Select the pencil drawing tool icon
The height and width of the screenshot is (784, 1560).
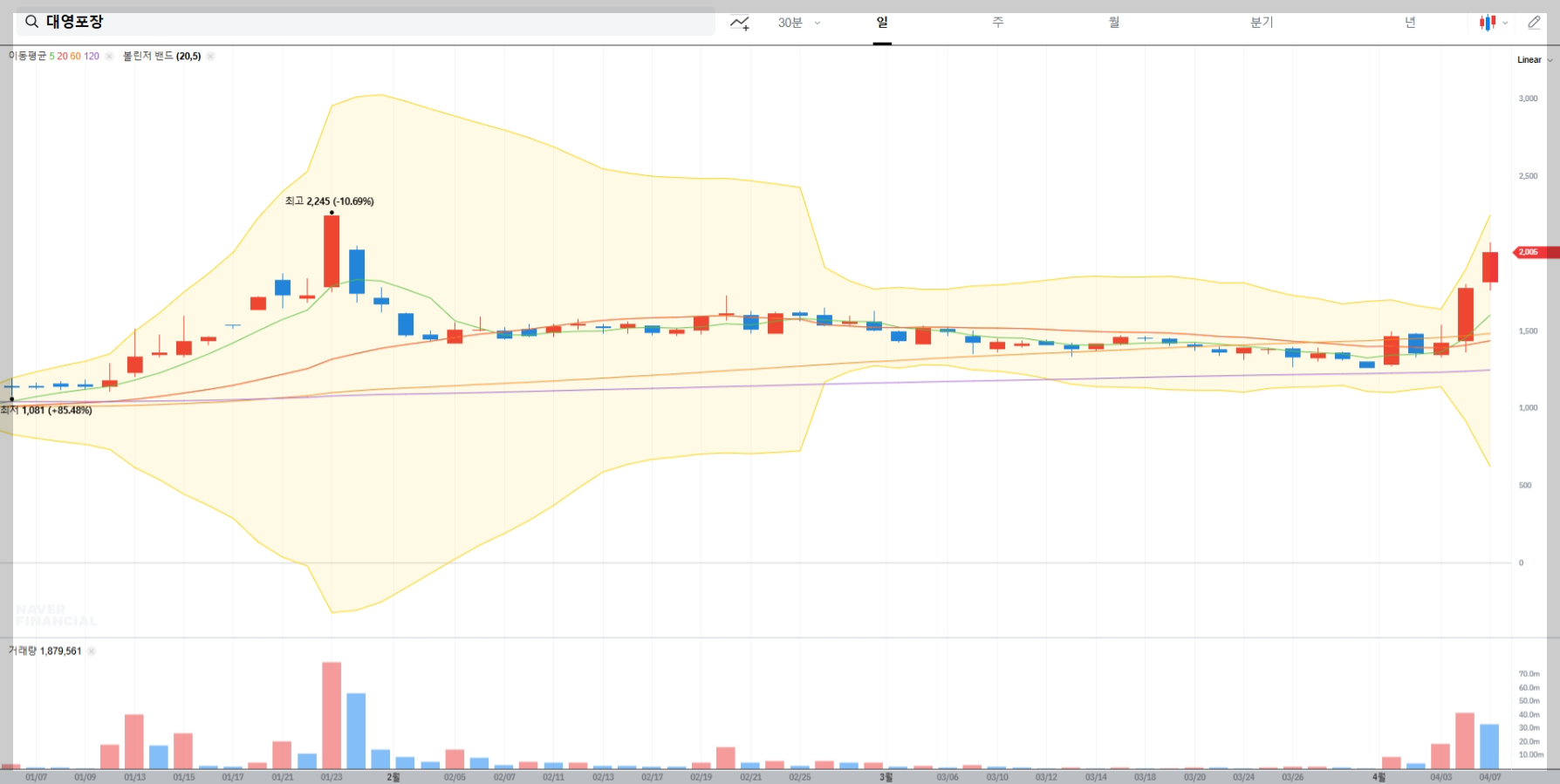[x=1534, y=23]
